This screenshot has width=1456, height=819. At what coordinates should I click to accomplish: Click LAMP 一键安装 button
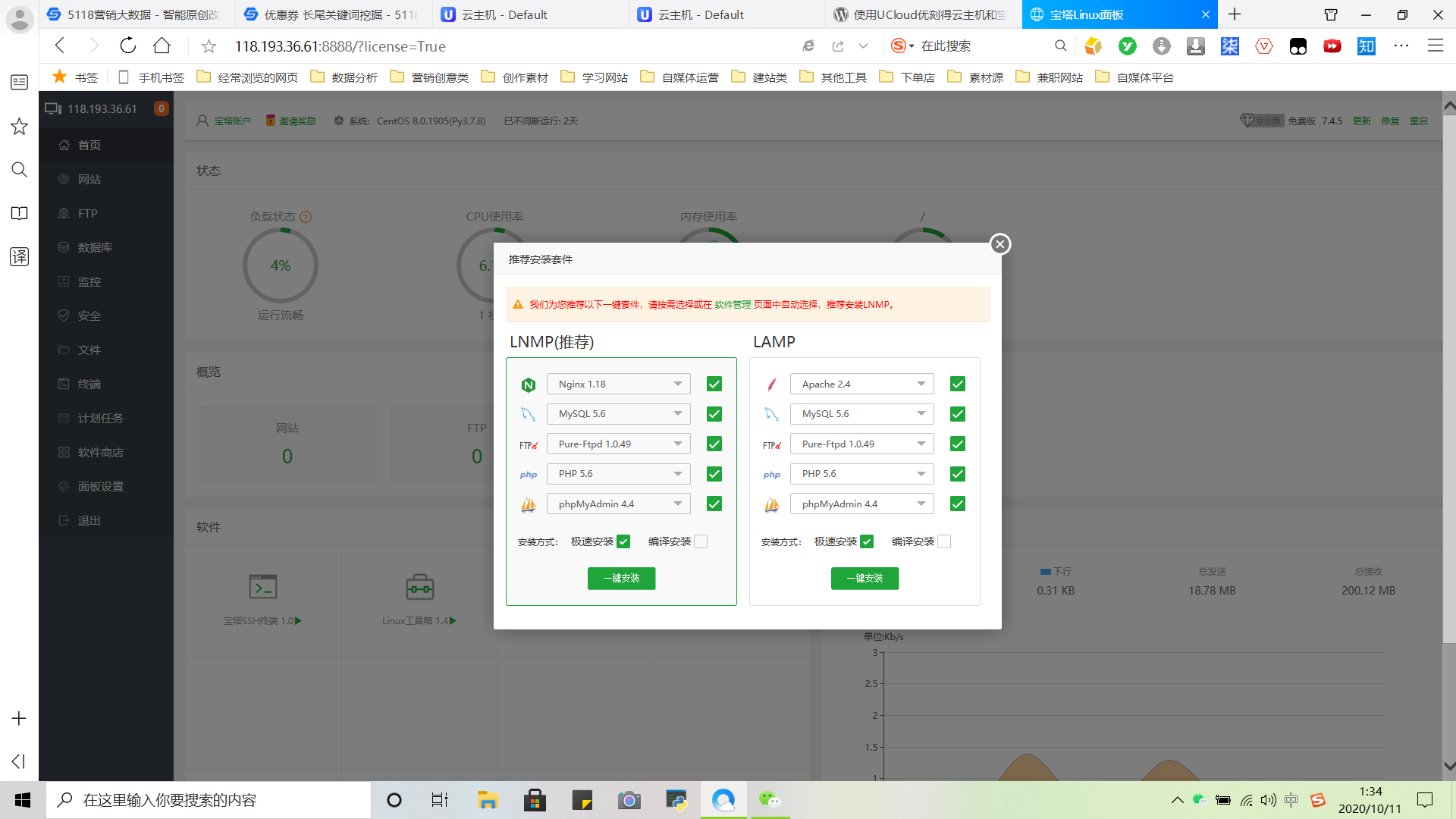(864, 578)
